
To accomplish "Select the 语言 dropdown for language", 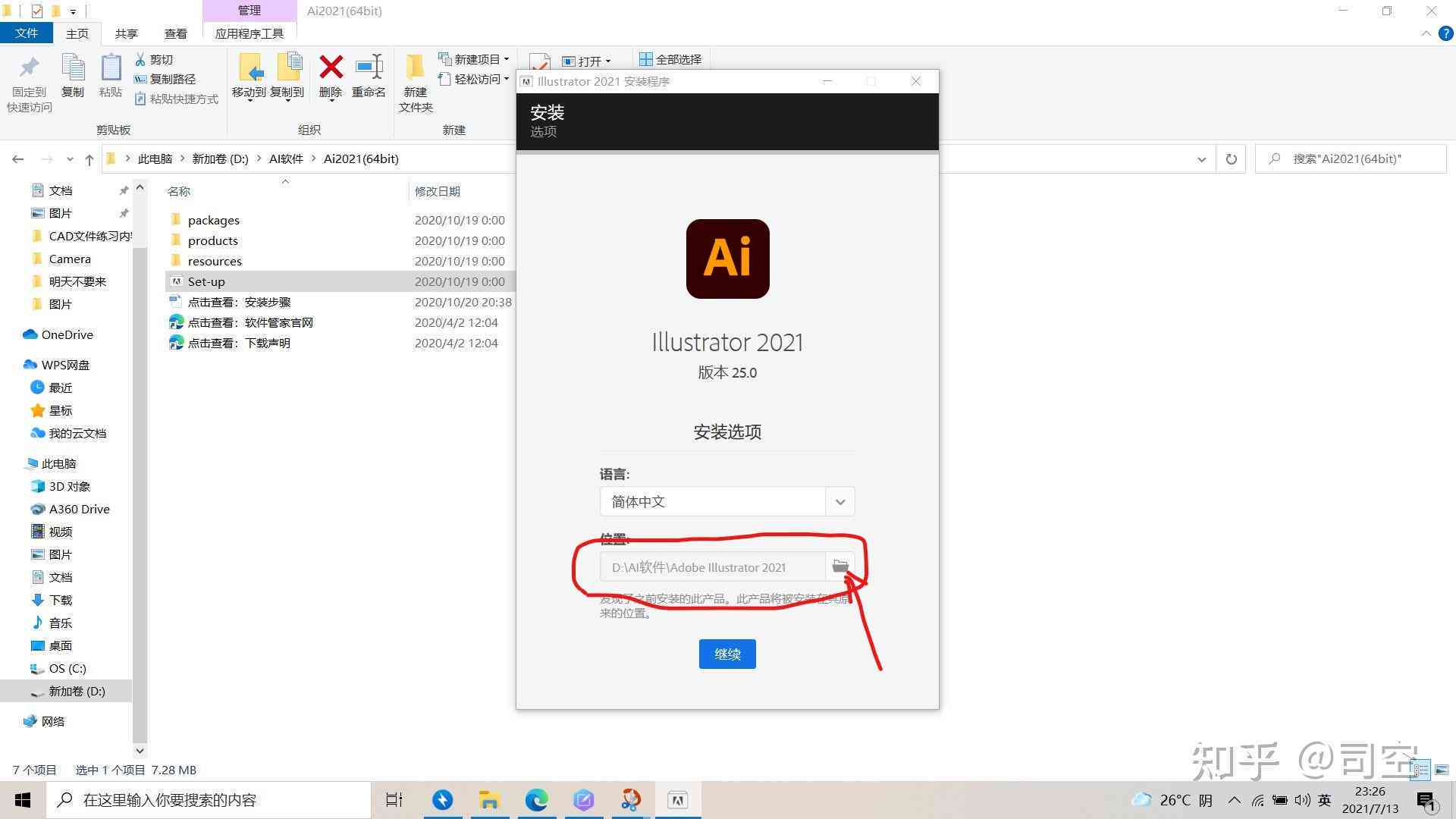I will point(727,501).
